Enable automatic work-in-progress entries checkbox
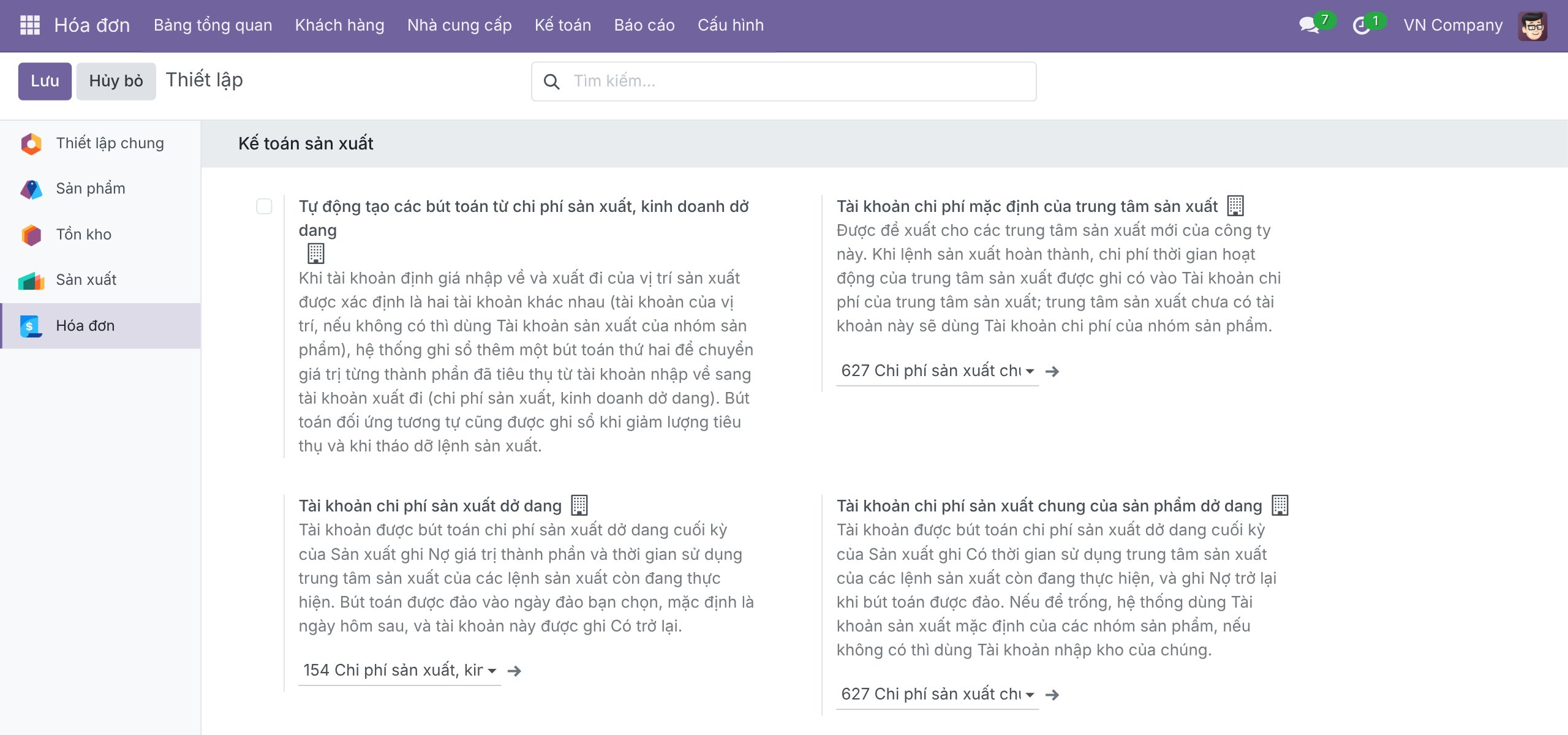The height and width of the screenshot is (735, 1568). pyautogui.click(x=264, y=206)
